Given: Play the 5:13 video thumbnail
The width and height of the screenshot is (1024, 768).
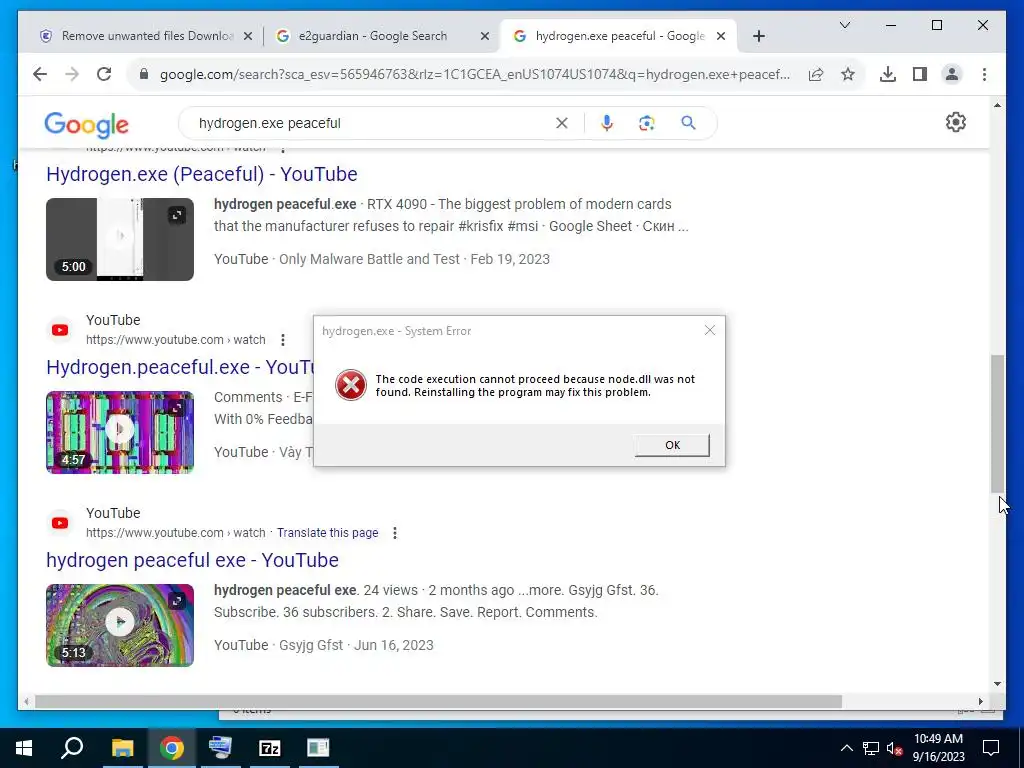Looking at the screenshot, I should click(x=120, y=625).
